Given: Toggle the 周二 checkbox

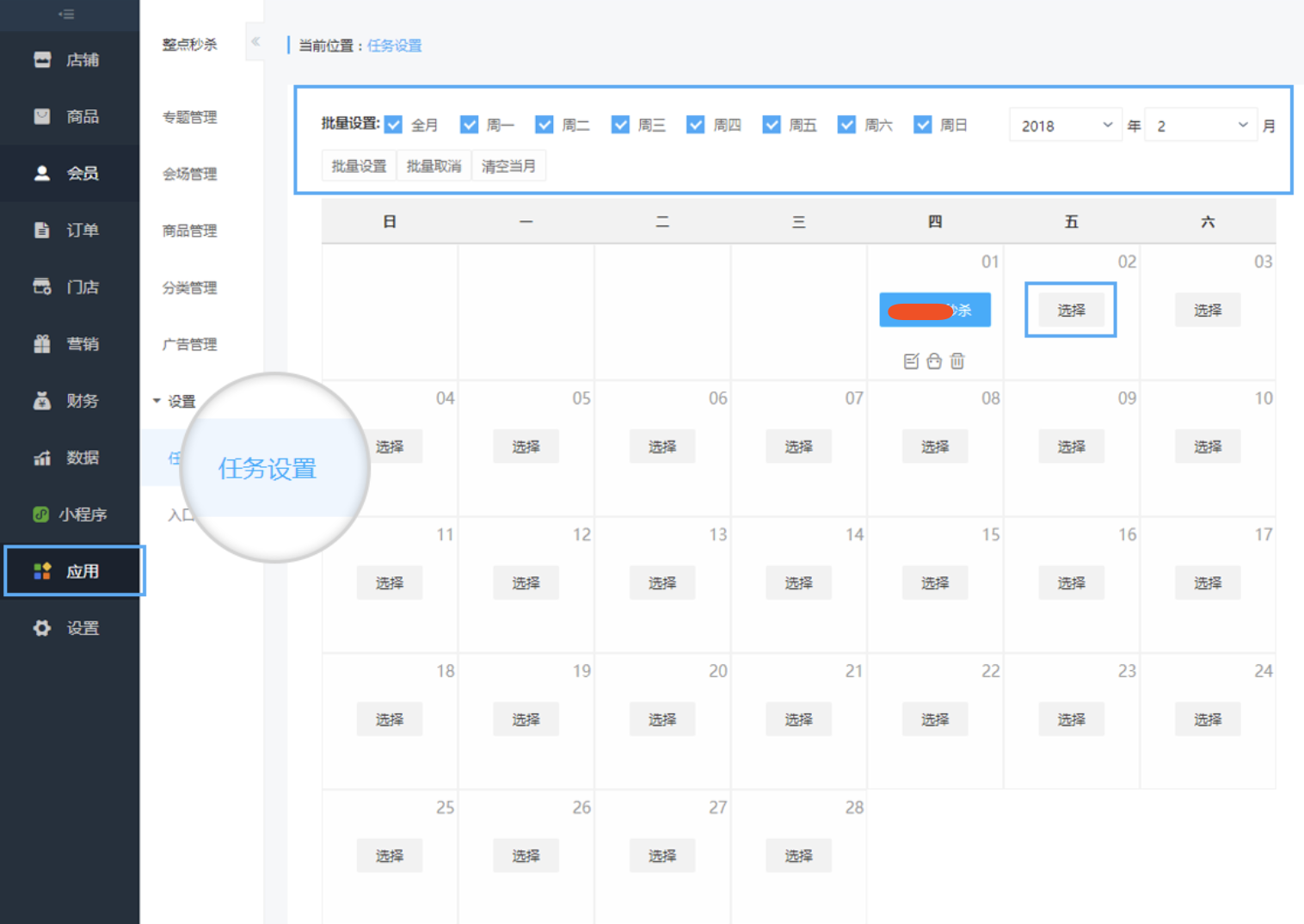Looking at the screenshot, I should (544, 125).
